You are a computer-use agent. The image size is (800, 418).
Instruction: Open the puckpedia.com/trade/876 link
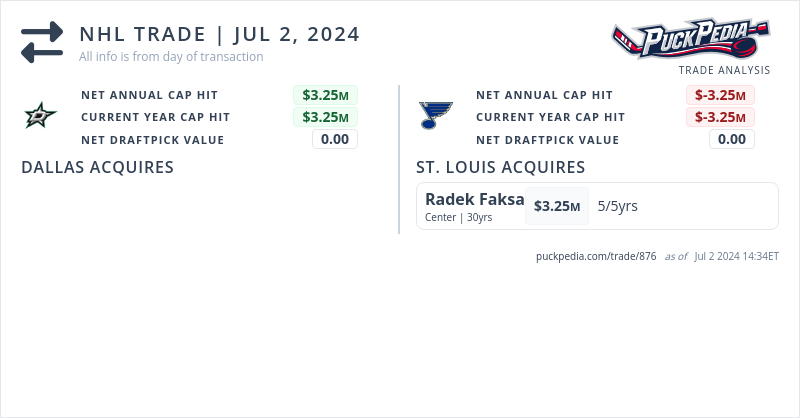coord(596,256)
